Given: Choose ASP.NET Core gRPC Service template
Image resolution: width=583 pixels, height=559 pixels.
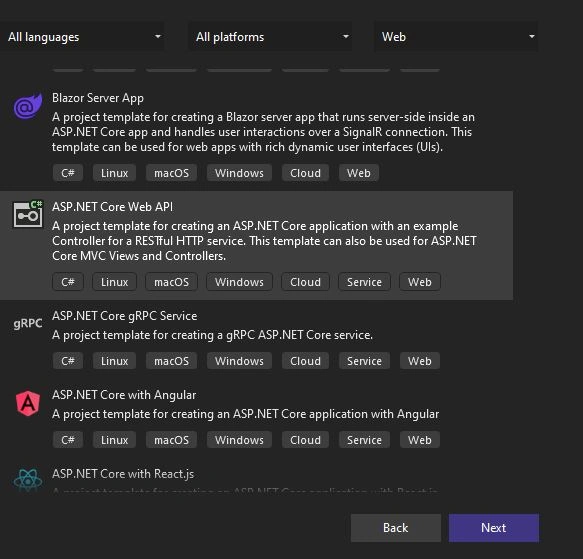Looking at the screenshot, I should (125, 316).
